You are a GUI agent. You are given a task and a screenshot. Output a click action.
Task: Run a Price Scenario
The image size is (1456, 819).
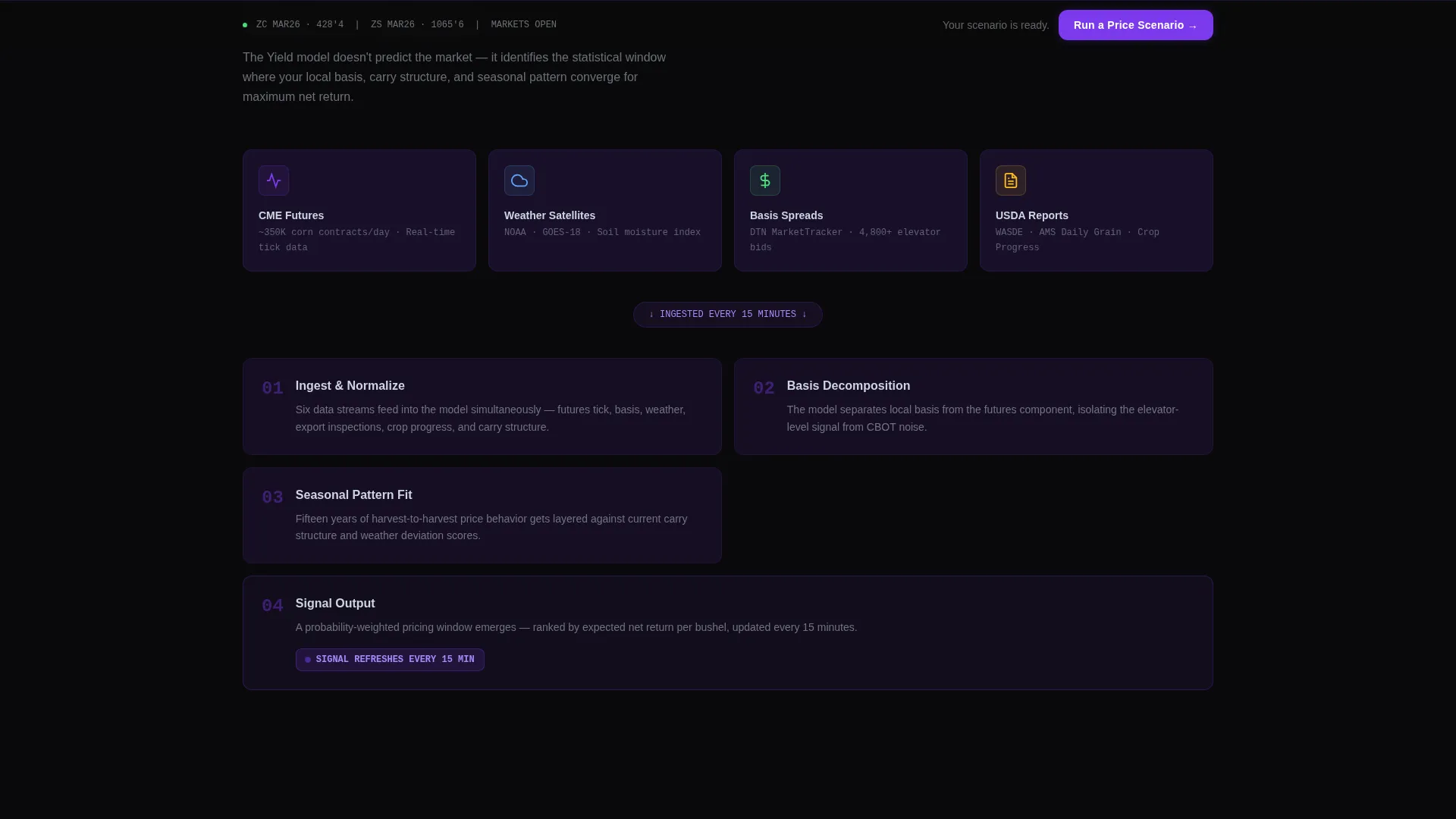coord(1135,25)
